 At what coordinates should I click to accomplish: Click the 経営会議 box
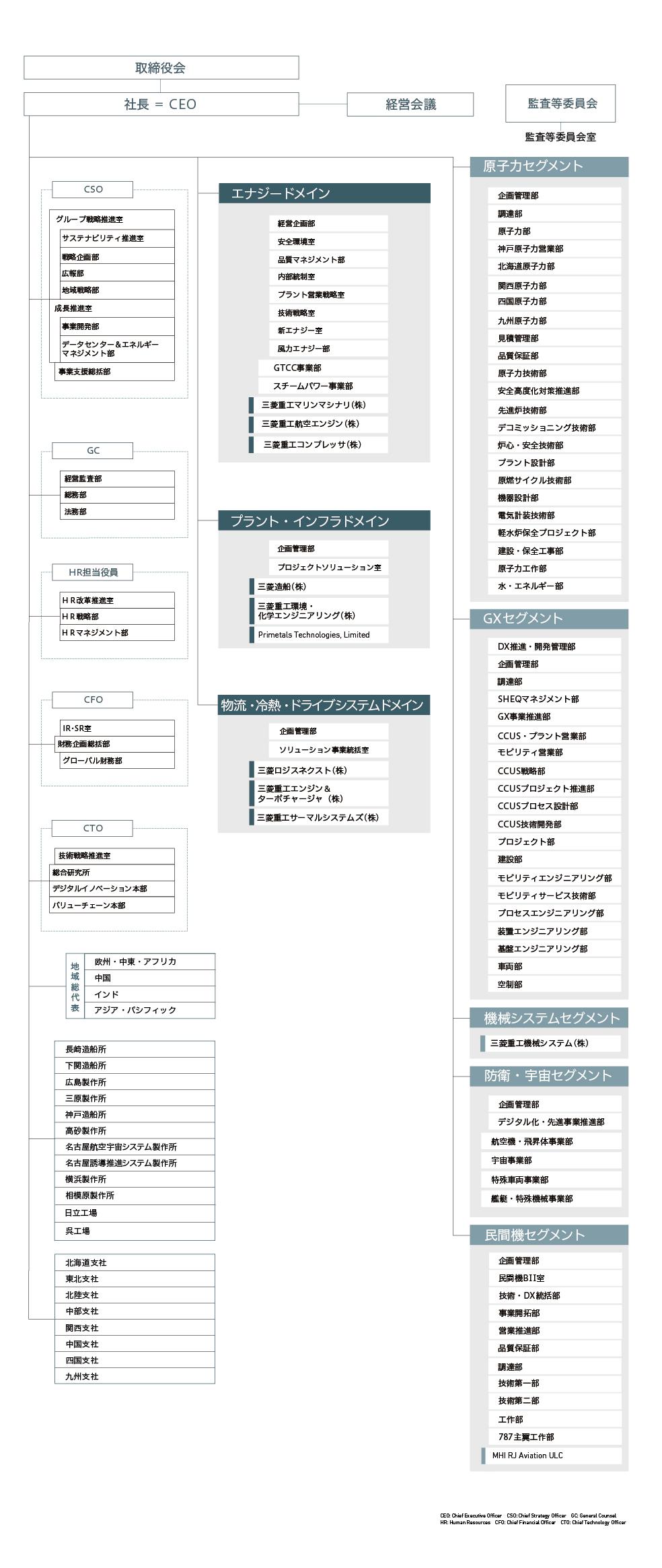pyautogui.click(x=410, y=104)
